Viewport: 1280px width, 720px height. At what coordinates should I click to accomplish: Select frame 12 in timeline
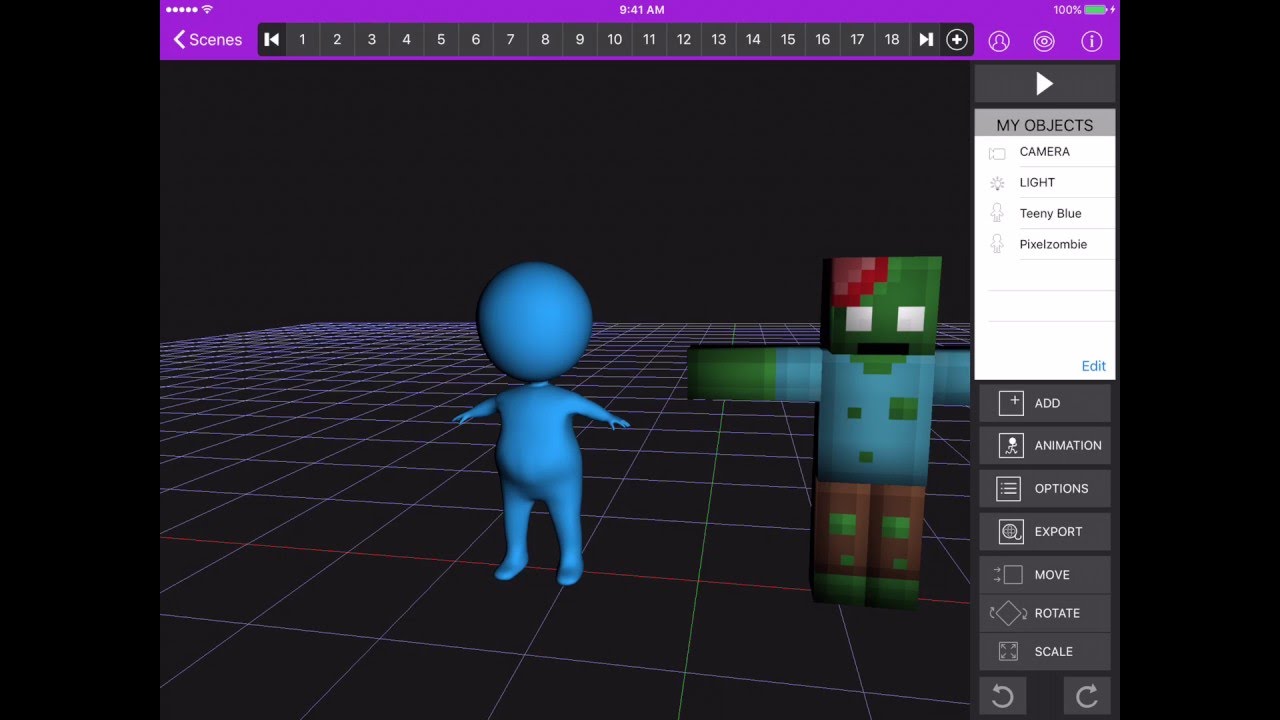tap(684, 39)
